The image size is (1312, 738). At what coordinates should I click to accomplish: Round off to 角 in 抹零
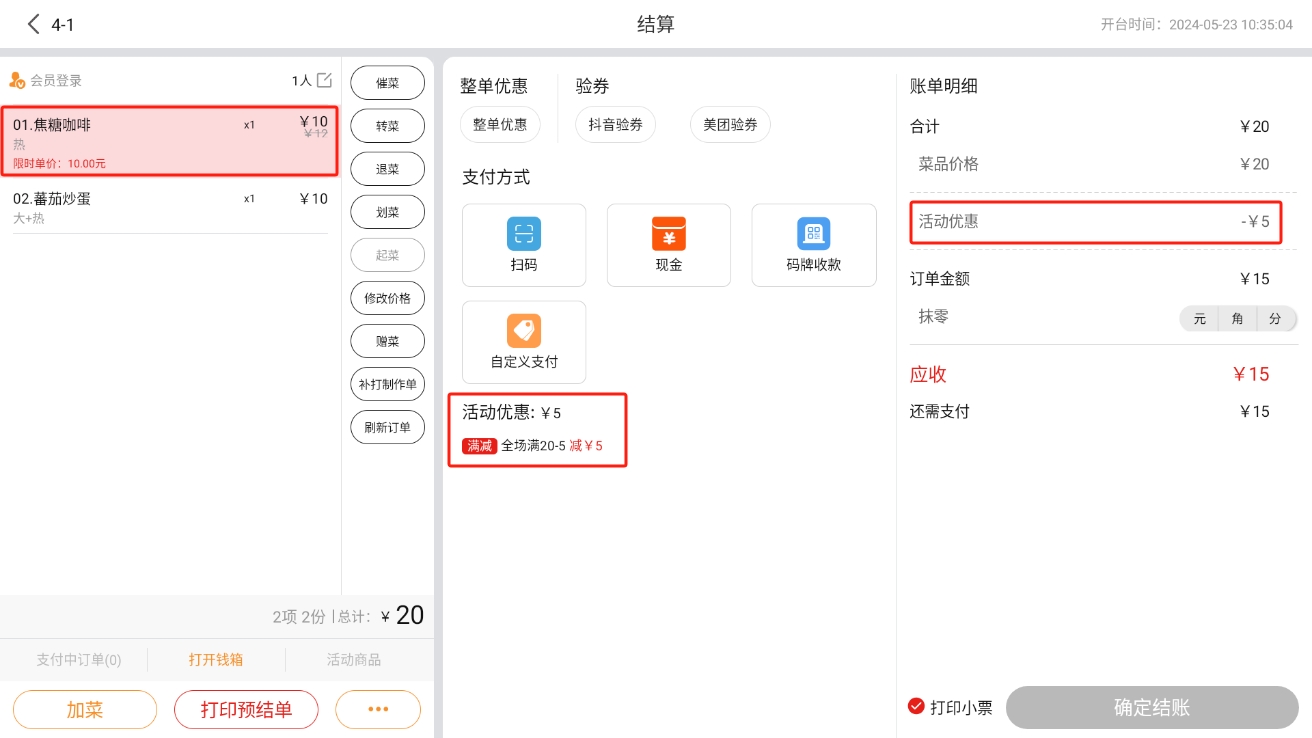tap(1238, 319)
